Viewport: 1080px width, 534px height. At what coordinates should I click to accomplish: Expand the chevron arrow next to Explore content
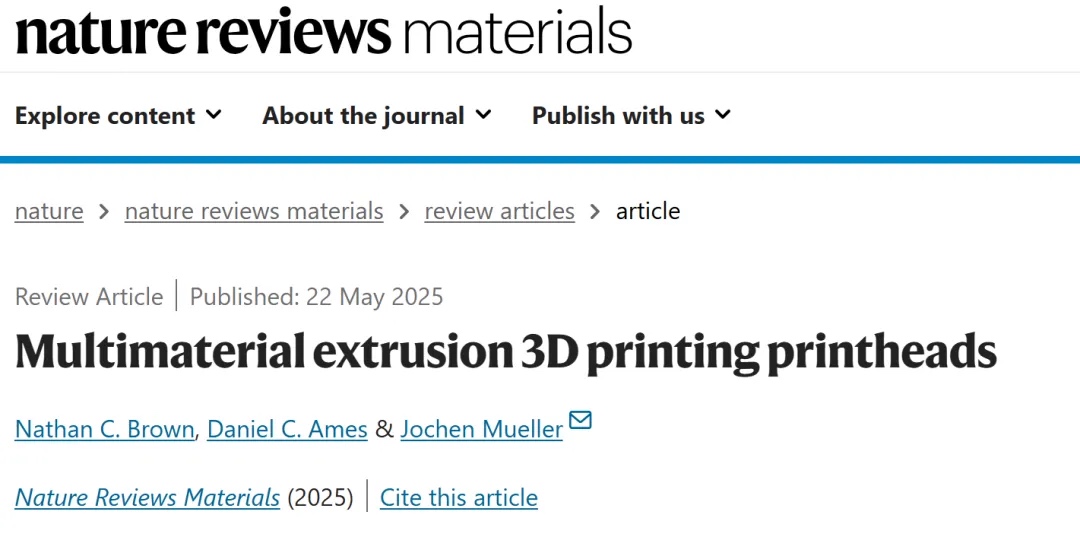coord(213,115)
